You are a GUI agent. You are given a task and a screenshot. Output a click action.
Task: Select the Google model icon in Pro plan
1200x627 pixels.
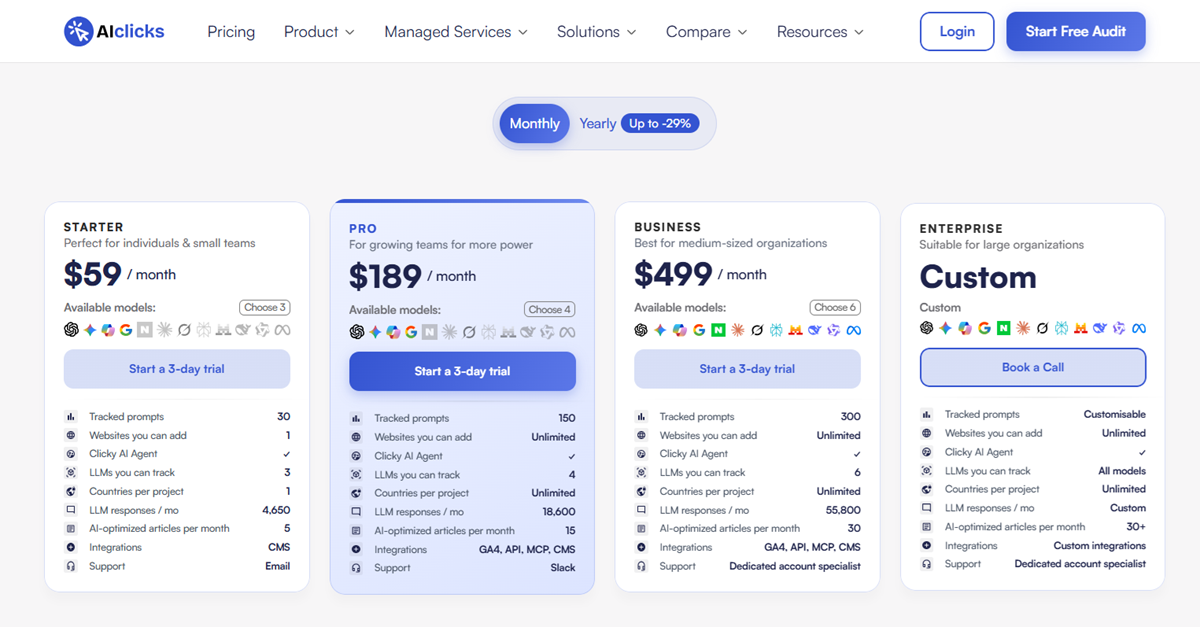coord(411,332)
